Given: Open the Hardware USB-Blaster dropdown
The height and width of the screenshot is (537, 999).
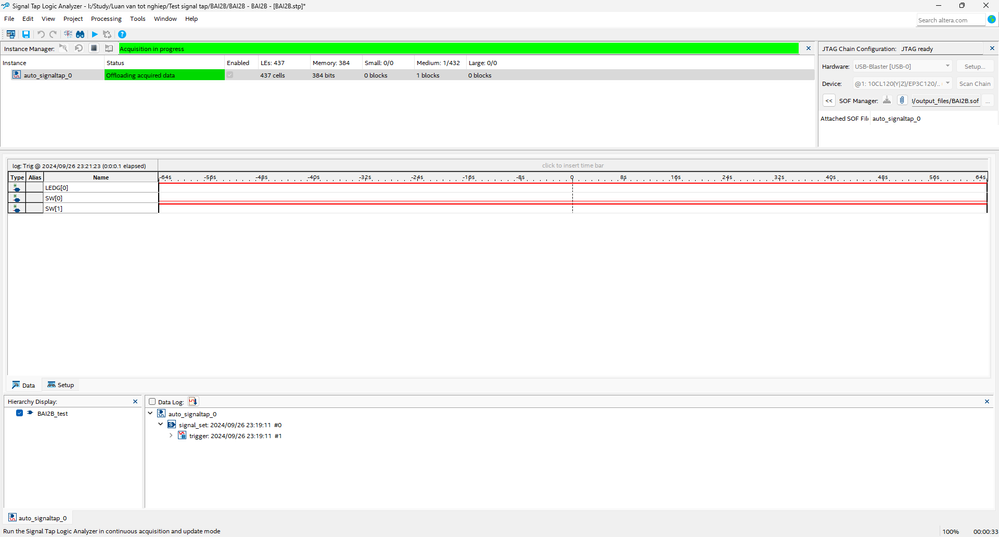Looking at the screenshot, I should (902, 66).
